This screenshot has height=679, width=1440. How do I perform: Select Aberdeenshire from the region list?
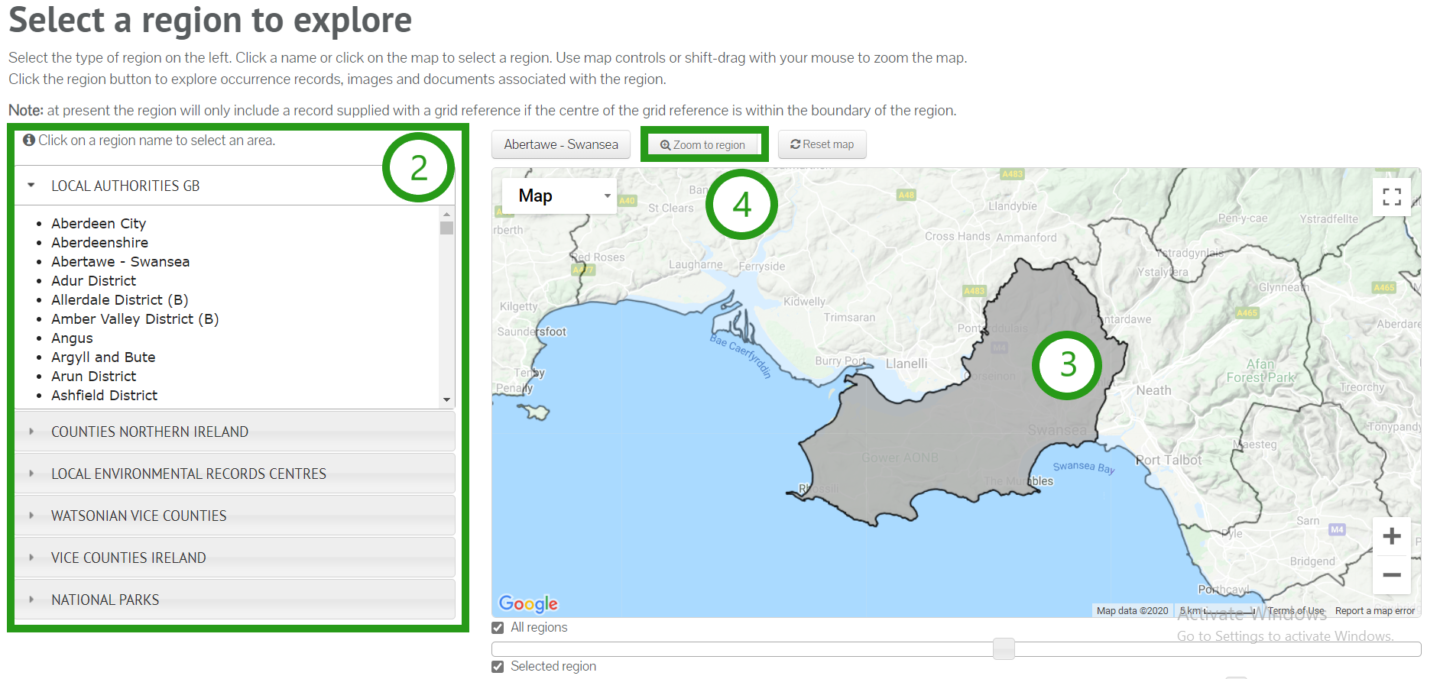[x=99, y=242]
